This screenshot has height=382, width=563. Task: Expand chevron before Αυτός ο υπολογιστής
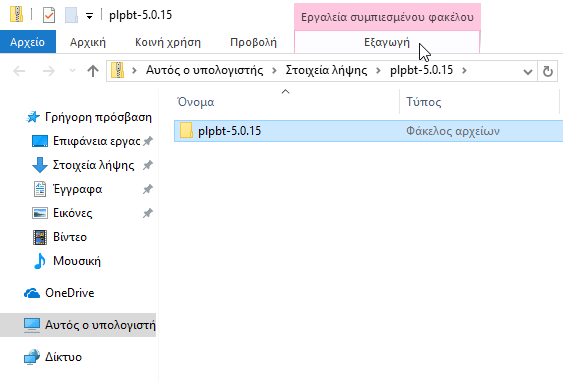click(x=134, y=70)
